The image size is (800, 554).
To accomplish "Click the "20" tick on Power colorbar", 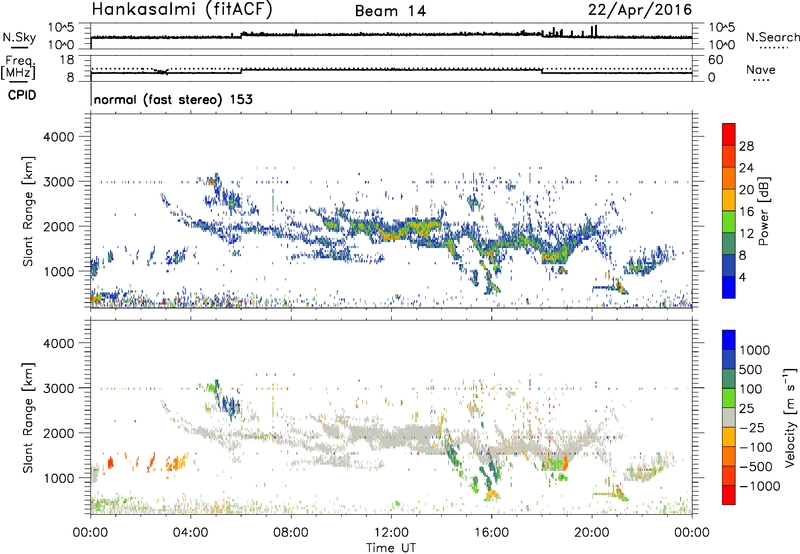I will pos(746,190).
